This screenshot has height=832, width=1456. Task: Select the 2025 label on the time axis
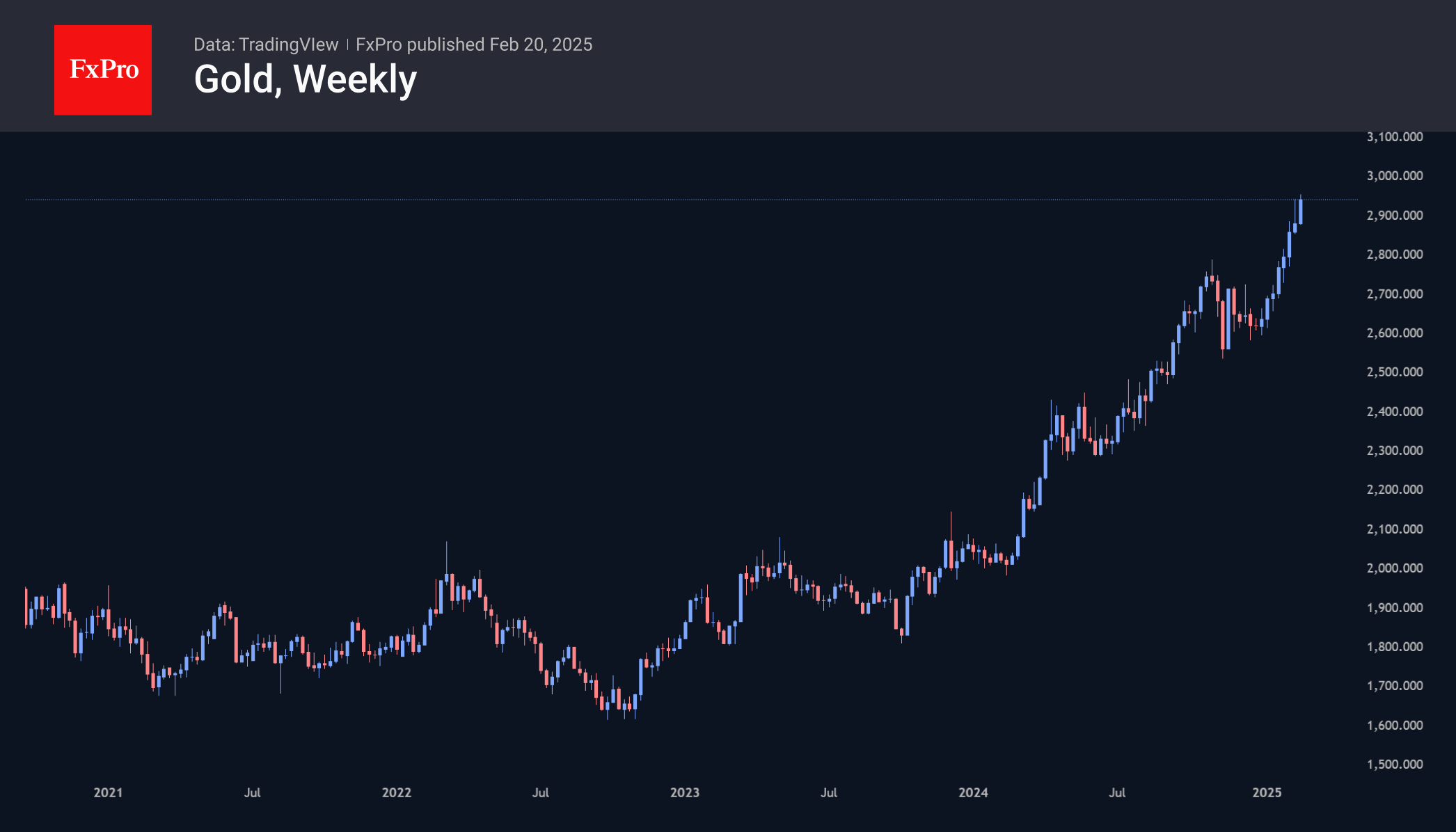click(1267, 792)
